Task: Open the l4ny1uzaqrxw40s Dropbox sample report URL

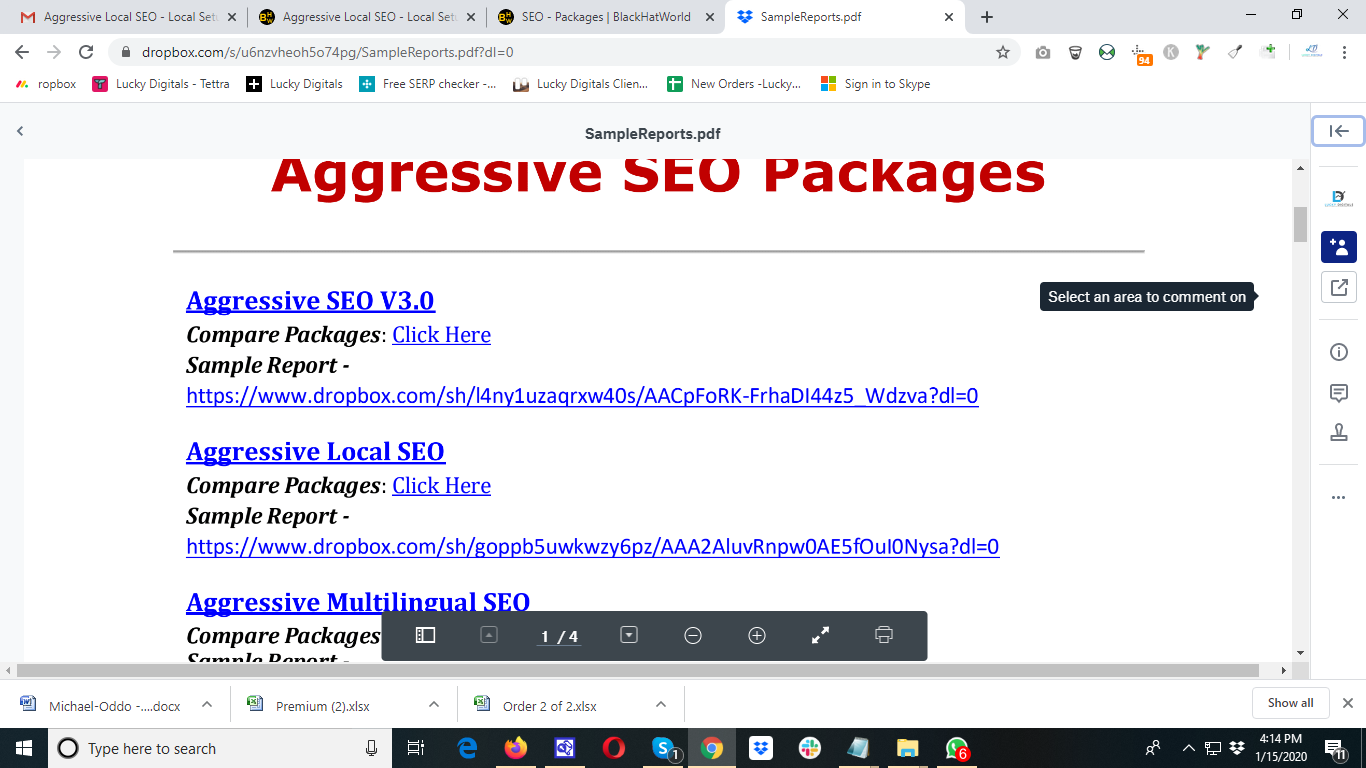Action: pos(582,396)
